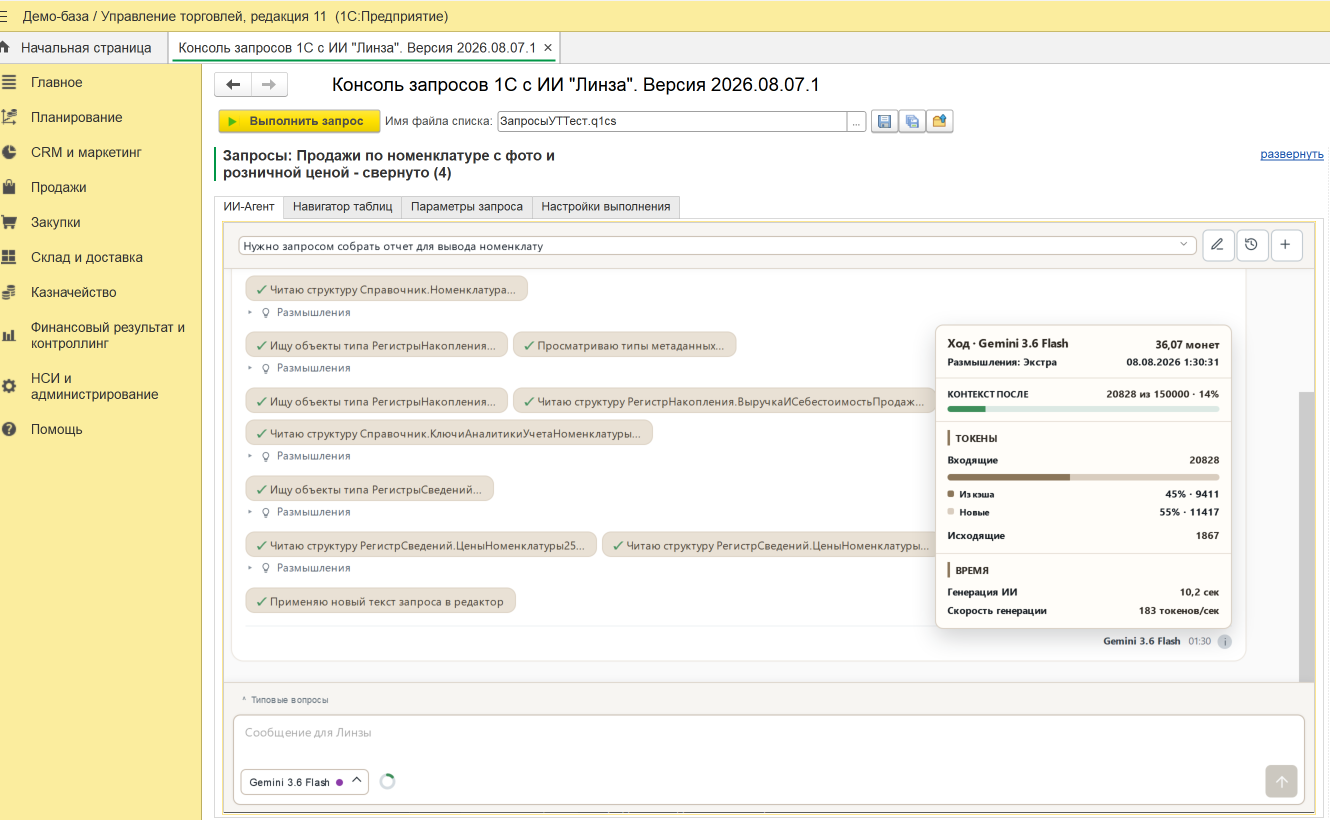
Task: Expand Размышления under Справочник.Номенклатура step
Action: [x=299, y=312]
